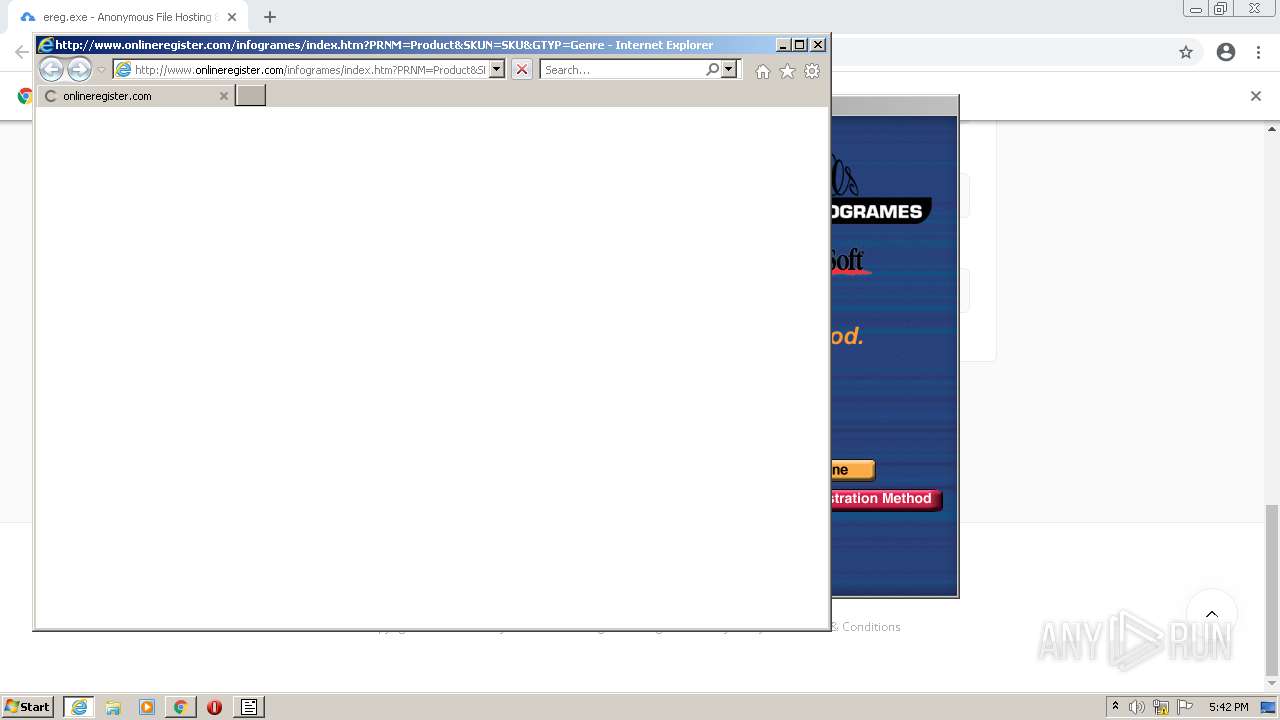Expand the IE address bar autocomplete dropdown
1280x720 pixels.
point(497,70)
